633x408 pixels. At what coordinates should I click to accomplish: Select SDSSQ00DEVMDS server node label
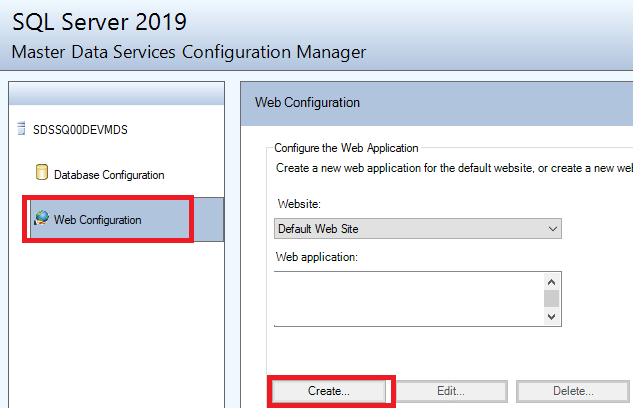point(80,130)
